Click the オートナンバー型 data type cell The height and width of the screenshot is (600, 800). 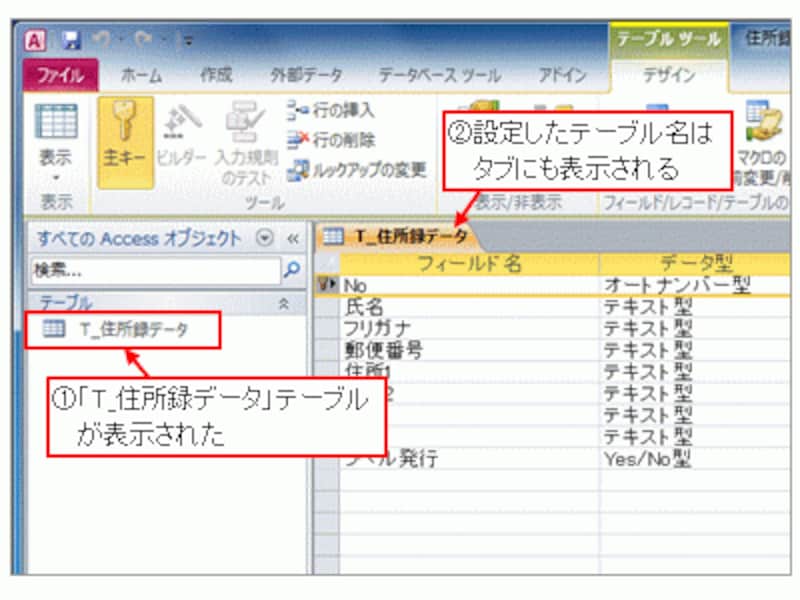coord(695,285)
